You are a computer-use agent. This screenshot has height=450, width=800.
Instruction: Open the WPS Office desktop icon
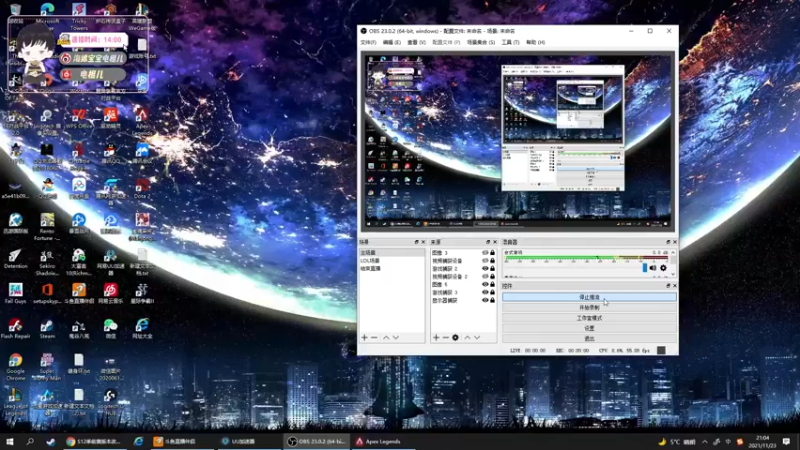point(79,119)
